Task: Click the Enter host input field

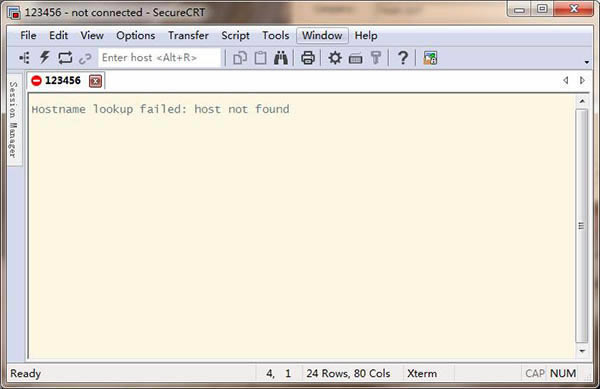Action: [160, 58]
